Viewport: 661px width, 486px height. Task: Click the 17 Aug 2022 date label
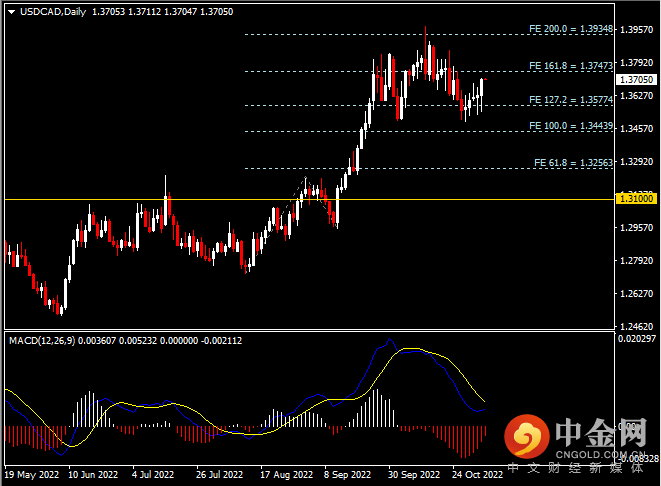pyautogui.click(x=284, y=476)
